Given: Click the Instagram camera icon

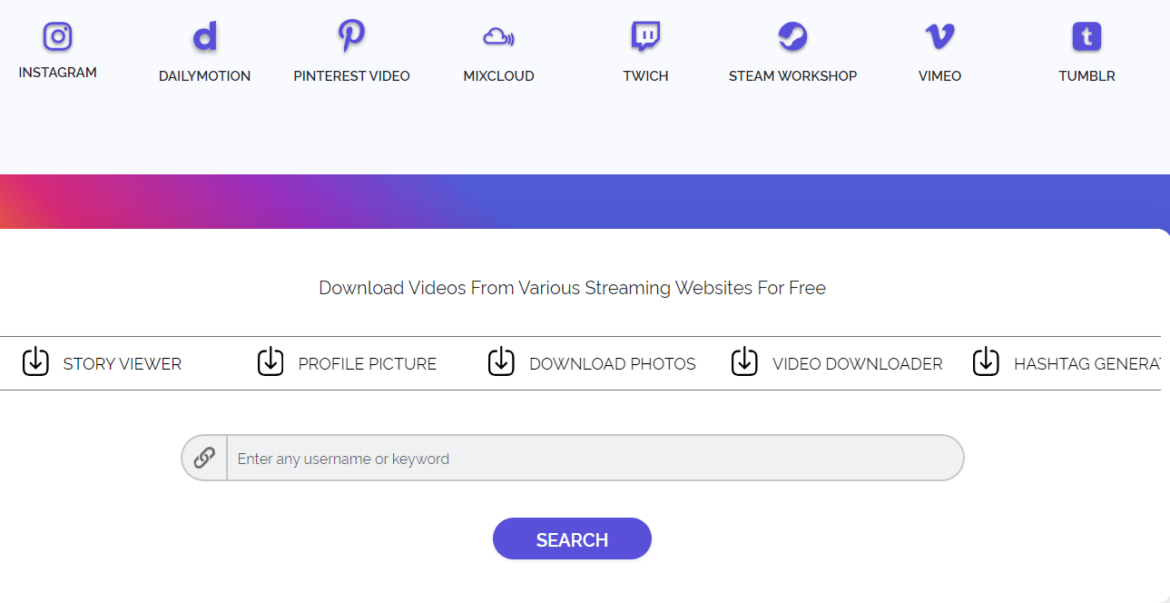Looking at the screenshot, I should click(x=57, y=36).
